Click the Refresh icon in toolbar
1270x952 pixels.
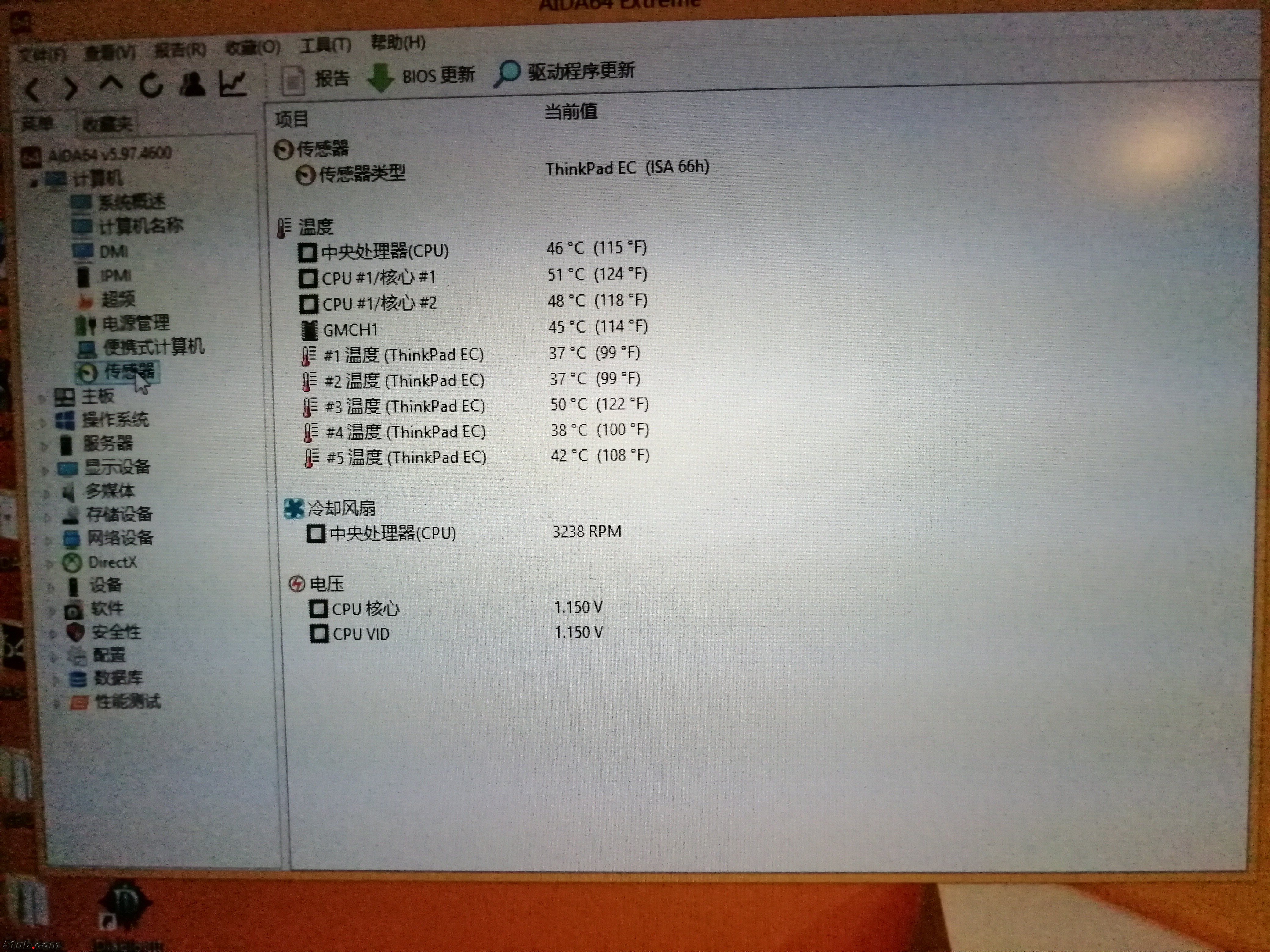click(151, 85)
